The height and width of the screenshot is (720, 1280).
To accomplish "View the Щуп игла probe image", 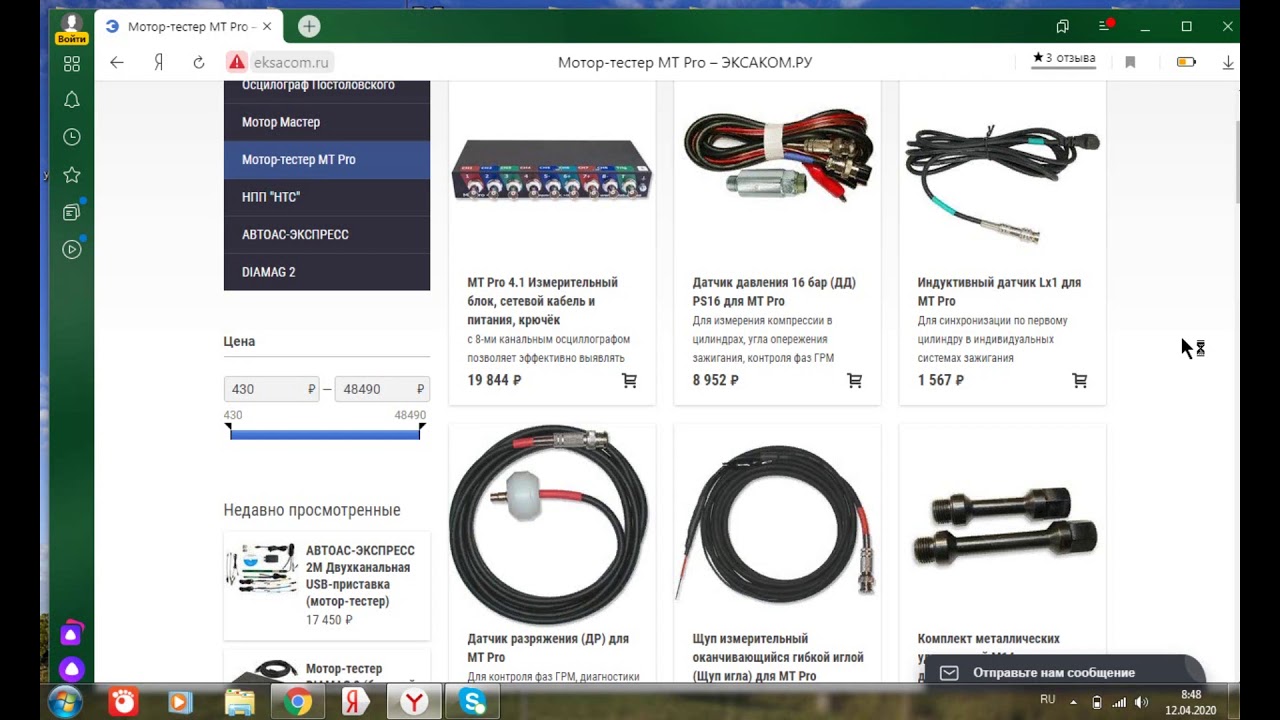I will point(777,522).
